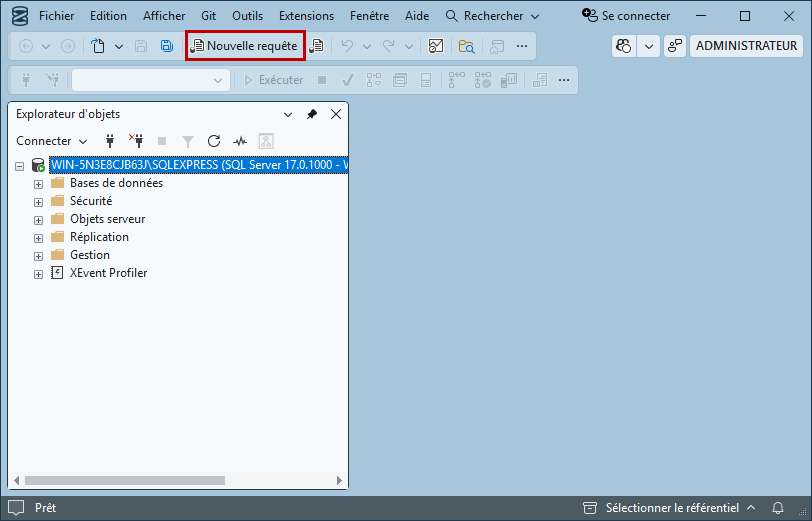Click the connect plug icon in the SQL editor toolbar
Viewport: 812px width, 521px height.
point(26,80)
